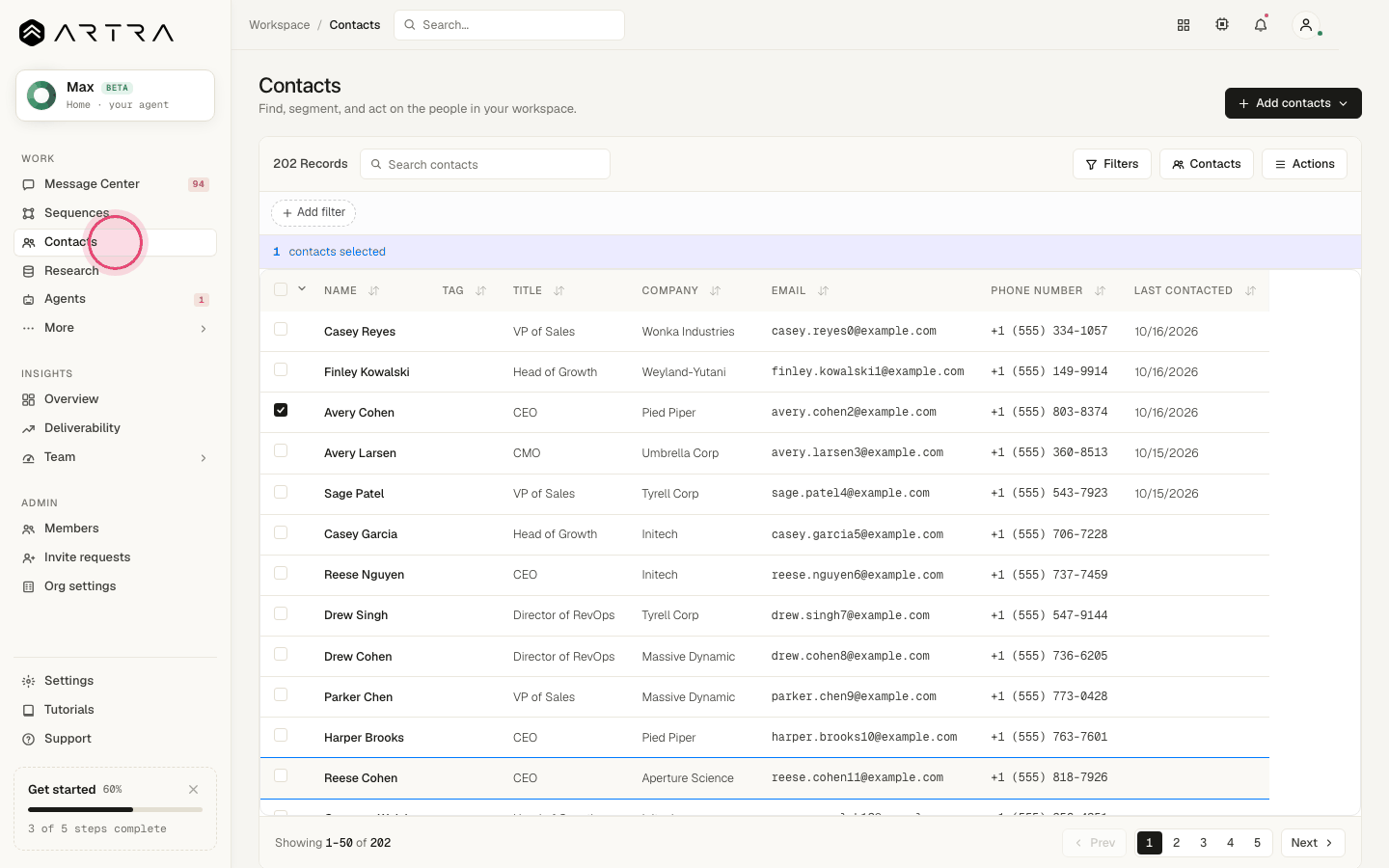
Task: Open the apps grid icon in the top bar
Action: pyautogui.click(x=1184, y=25)
